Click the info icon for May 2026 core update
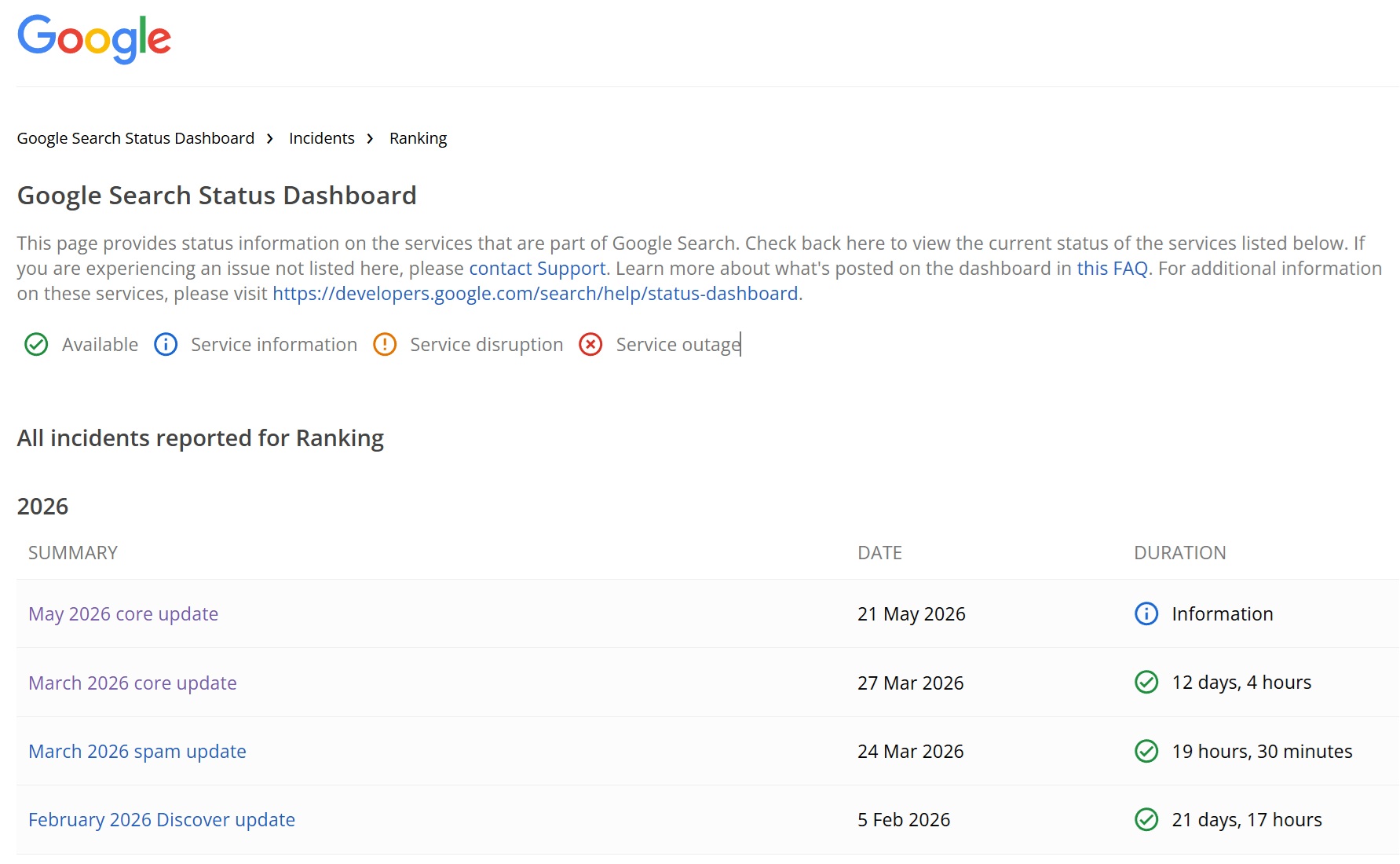This screenshot has height=864, width=1400. pyautogui.click(x=1146, y=613)
